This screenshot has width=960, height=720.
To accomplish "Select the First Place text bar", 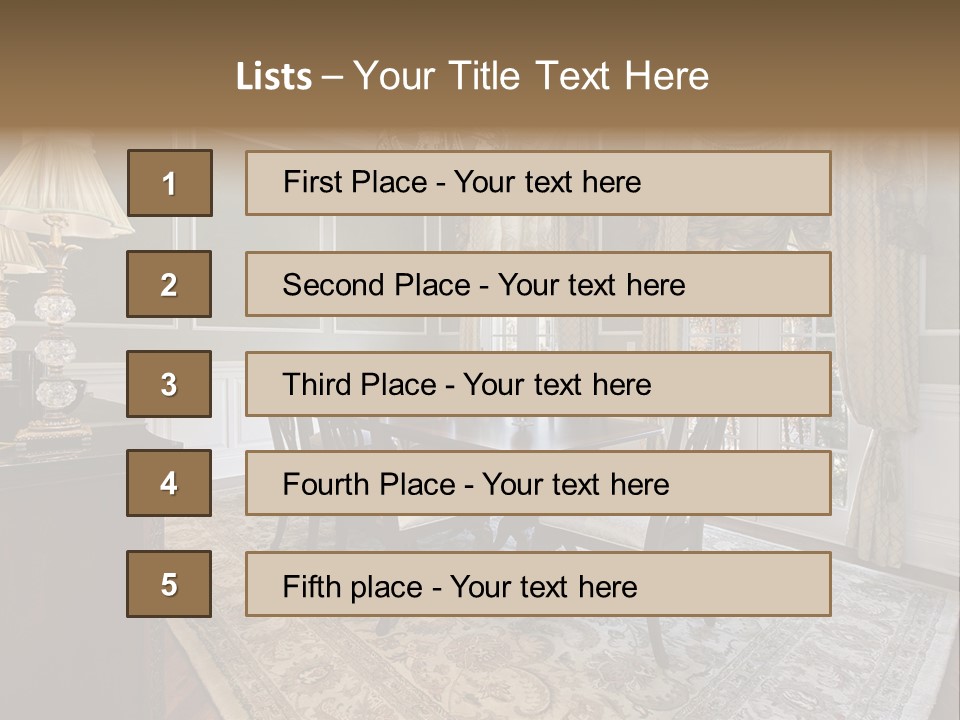I will (538, 183).
